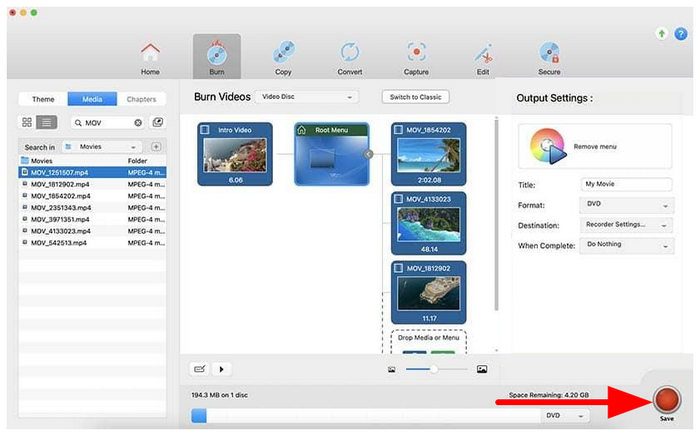
Task: Select the MOV_1812902 video tile
Action: [x=429, y=292]
